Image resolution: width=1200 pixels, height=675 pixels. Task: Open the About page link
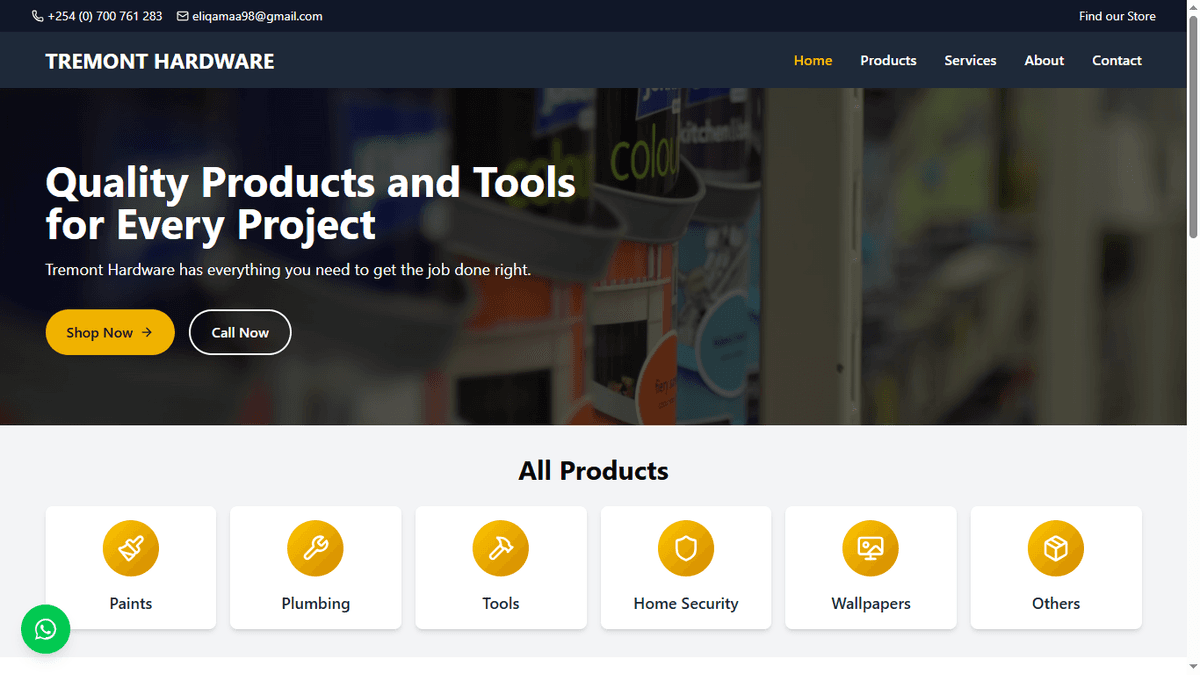(1044, 61)
